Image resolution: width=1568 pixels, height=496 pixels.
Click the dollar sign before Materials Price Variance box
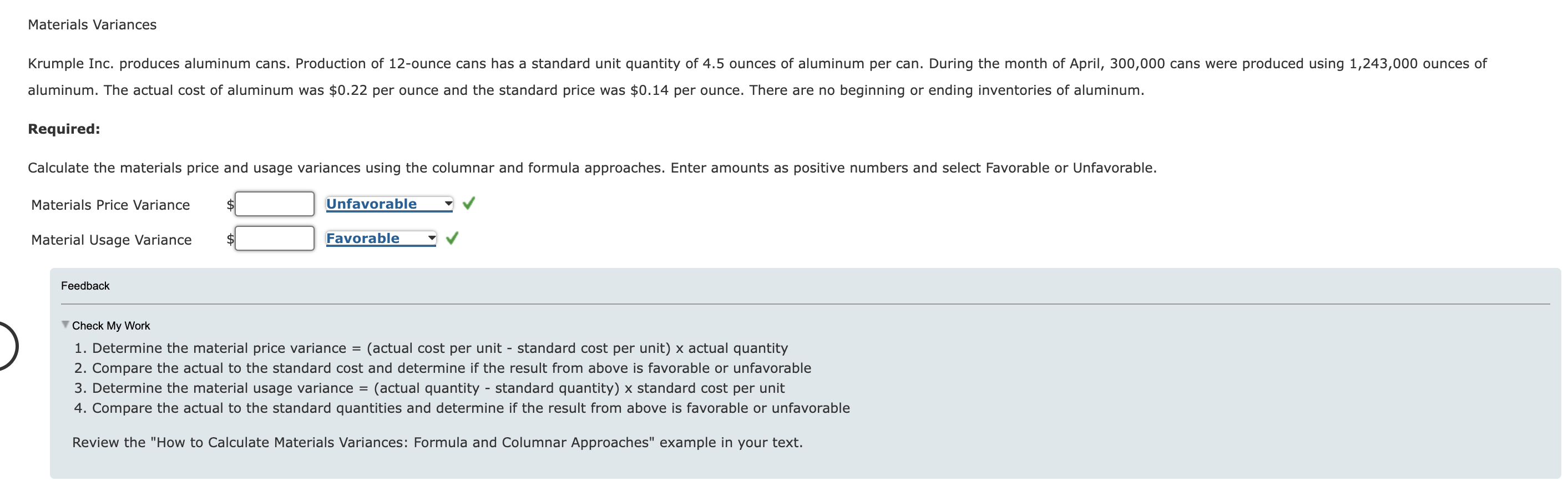[230, 205]
